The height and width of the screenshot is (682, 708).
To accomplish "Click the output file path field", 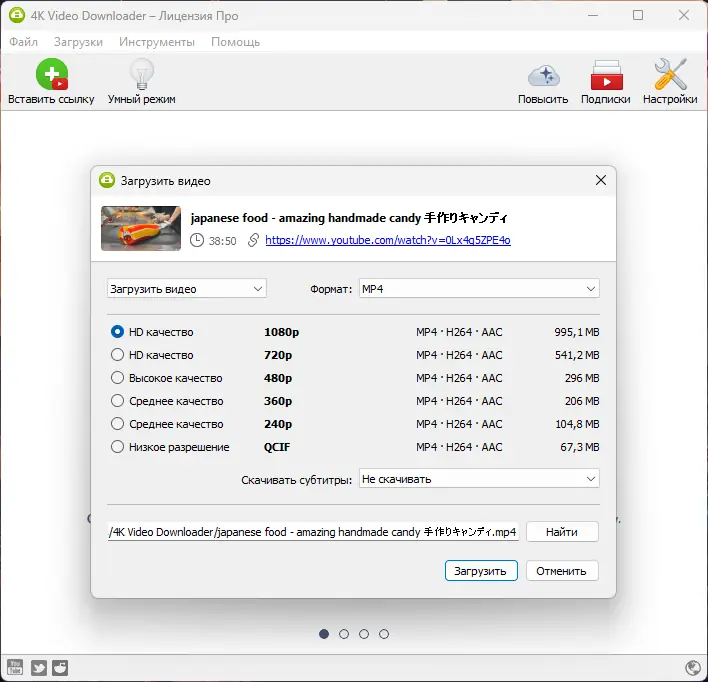I will (313, 532).
